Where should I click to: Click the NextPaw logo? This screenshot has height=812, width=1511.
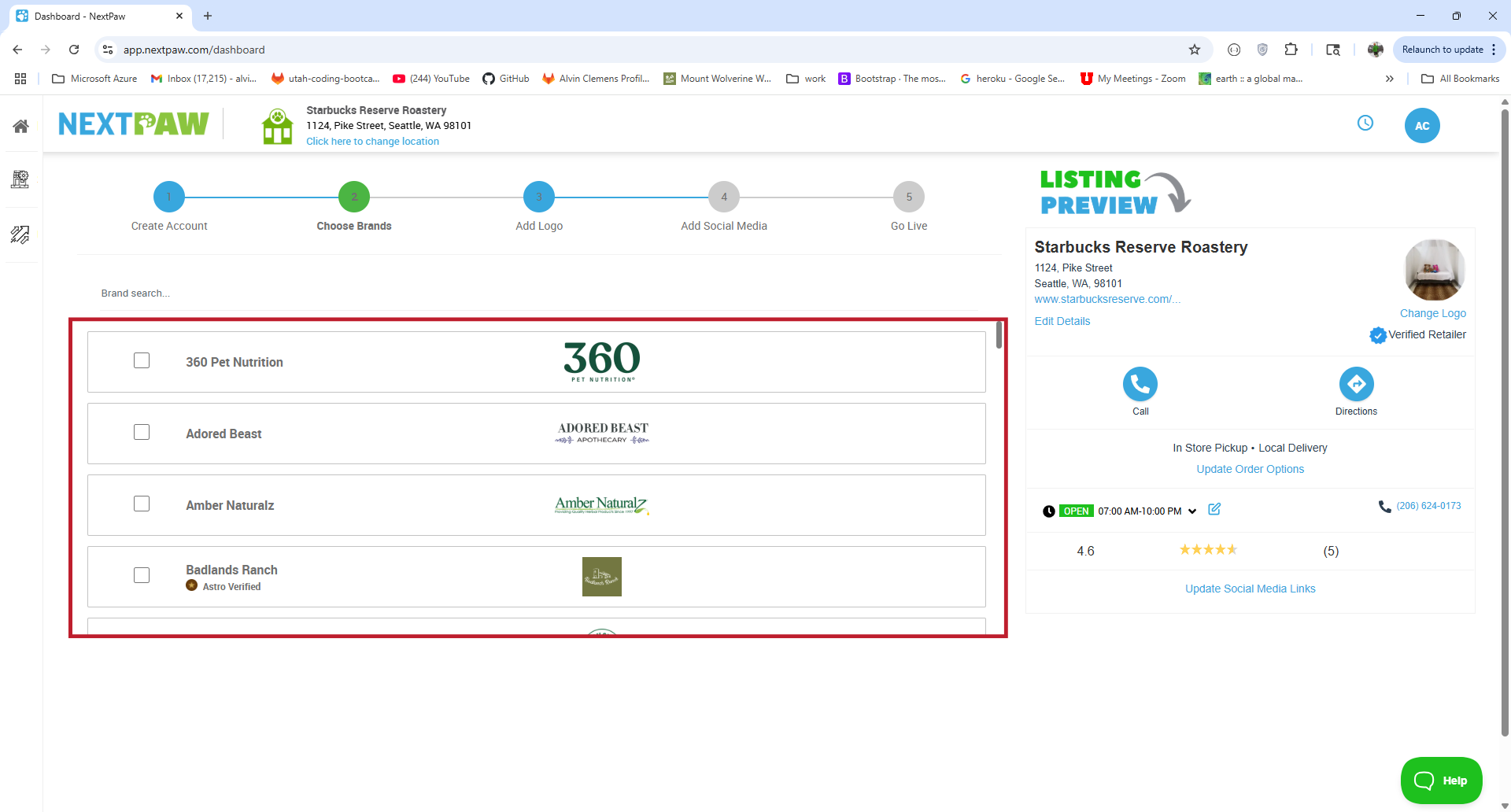coord(134,124)
